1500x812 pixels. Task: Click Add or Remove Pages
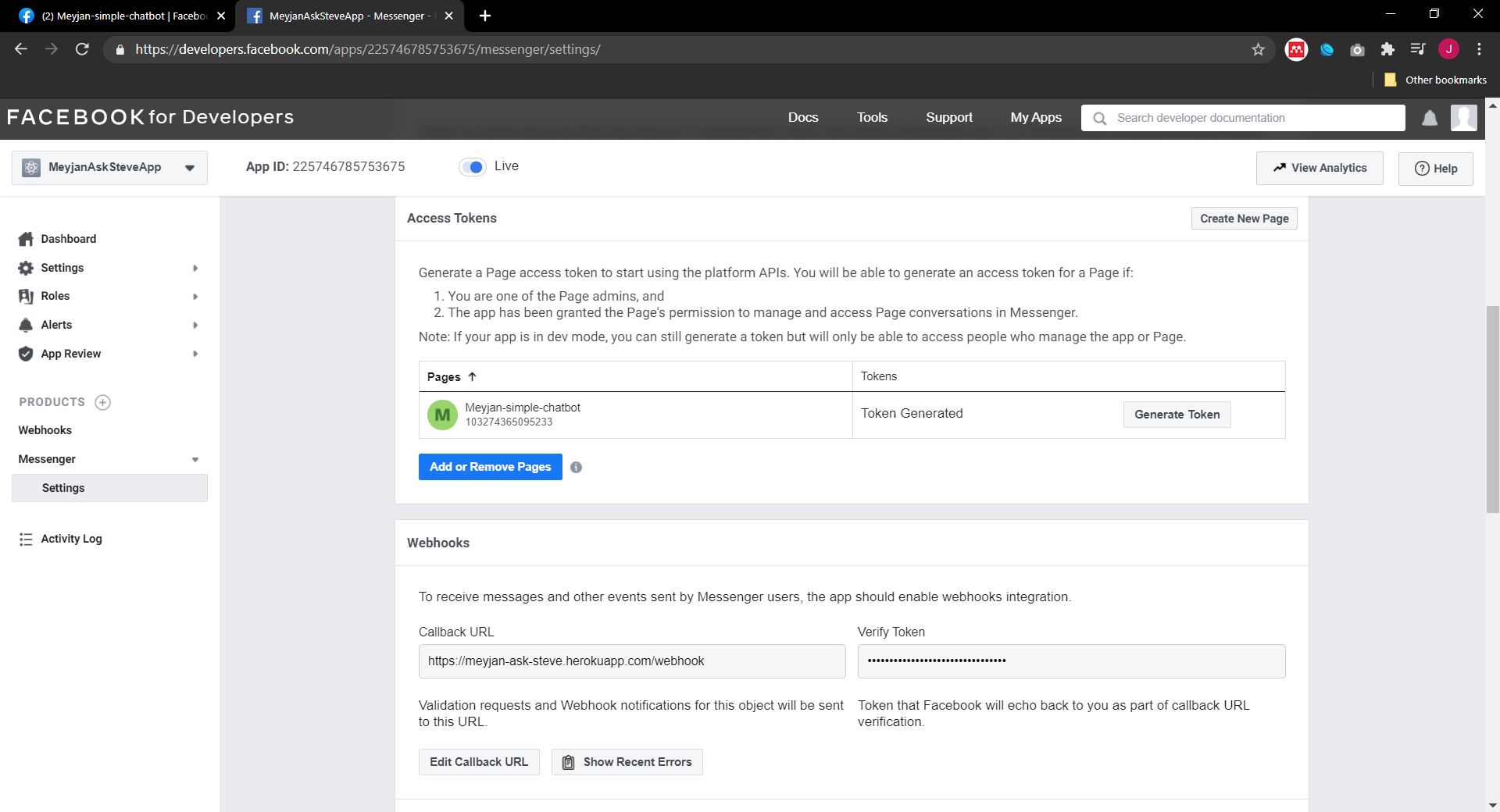[491, 467]
